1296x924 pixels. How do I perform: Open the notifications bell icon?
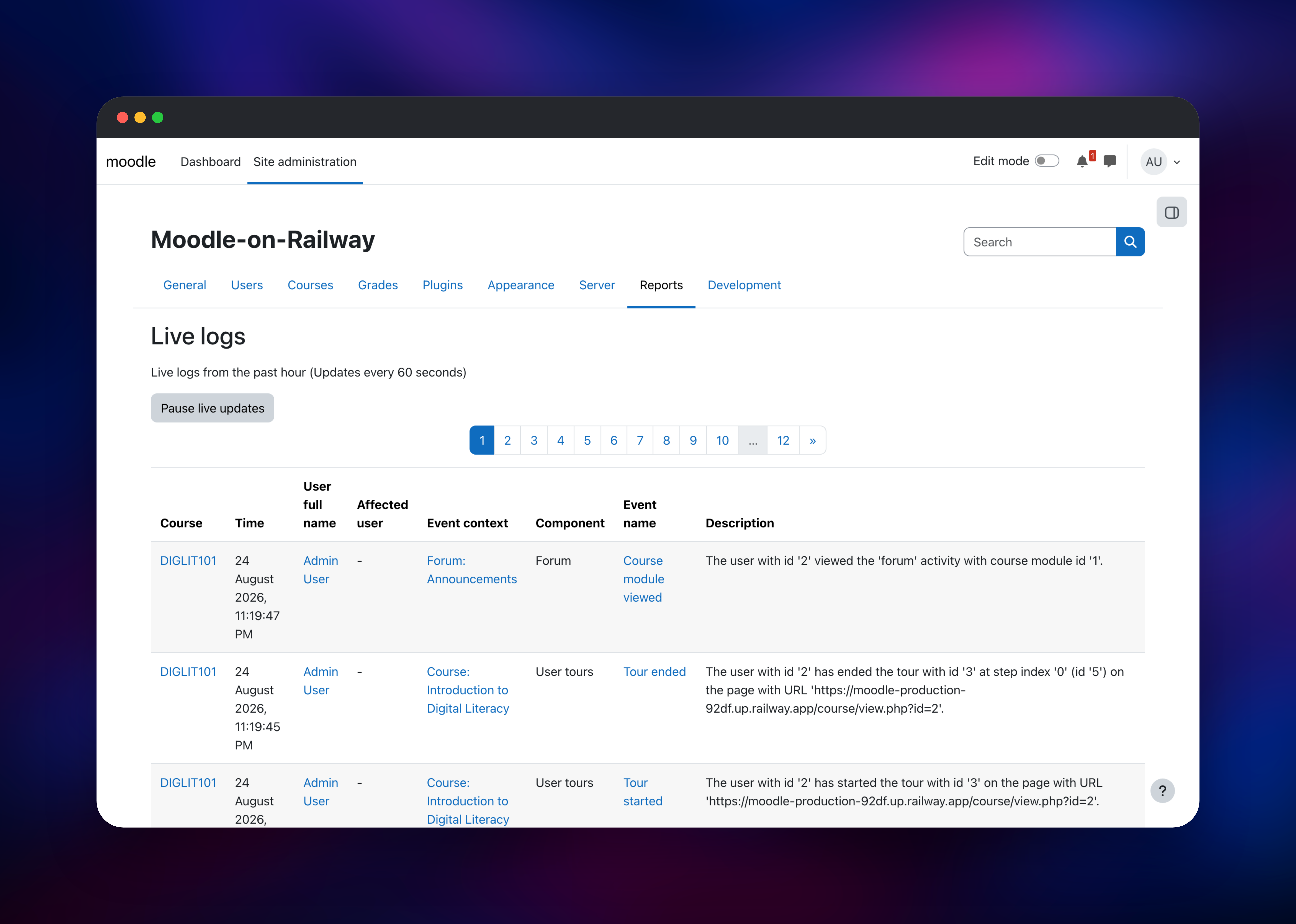point(1082,162)
